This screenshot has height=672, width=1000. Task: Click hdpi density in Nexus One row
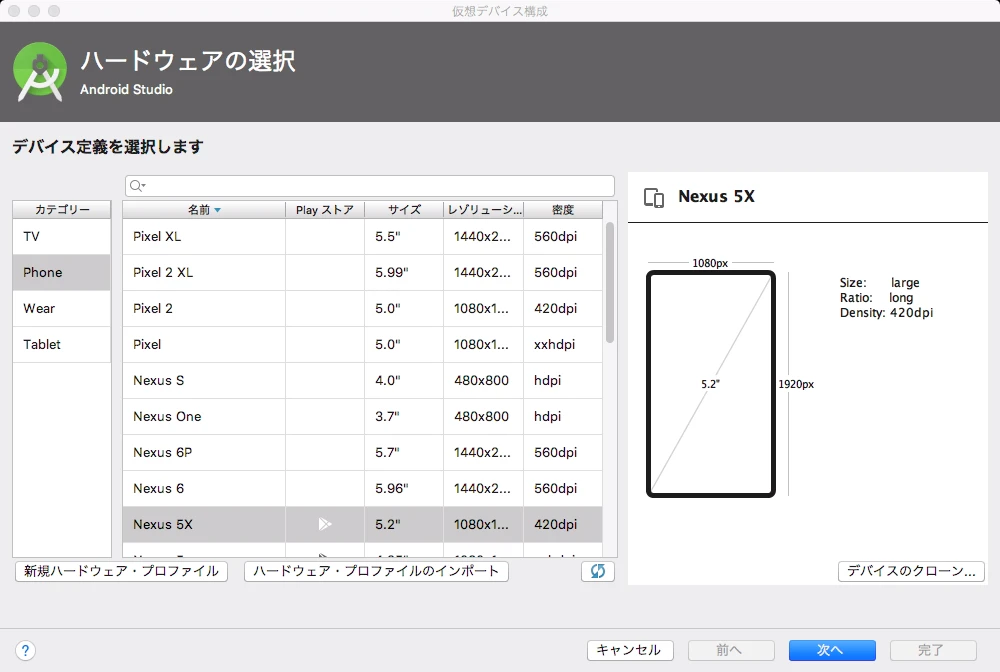(x=562, y=416)
